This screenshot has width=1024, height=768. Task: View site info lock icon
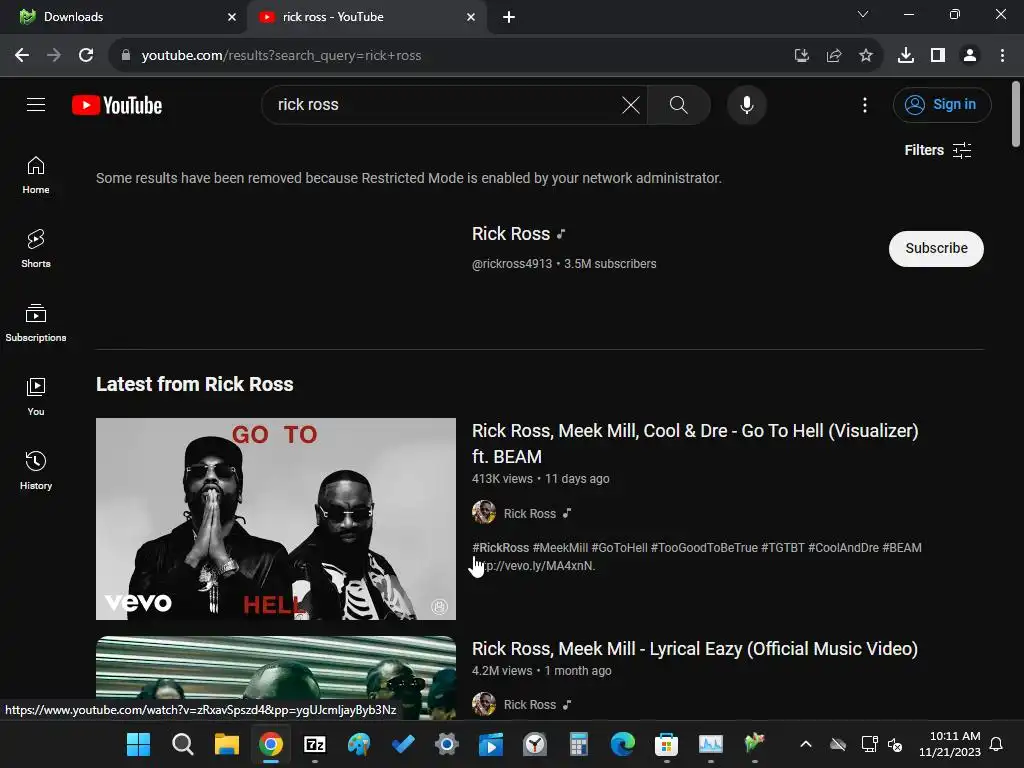click(x=126, y=55)
